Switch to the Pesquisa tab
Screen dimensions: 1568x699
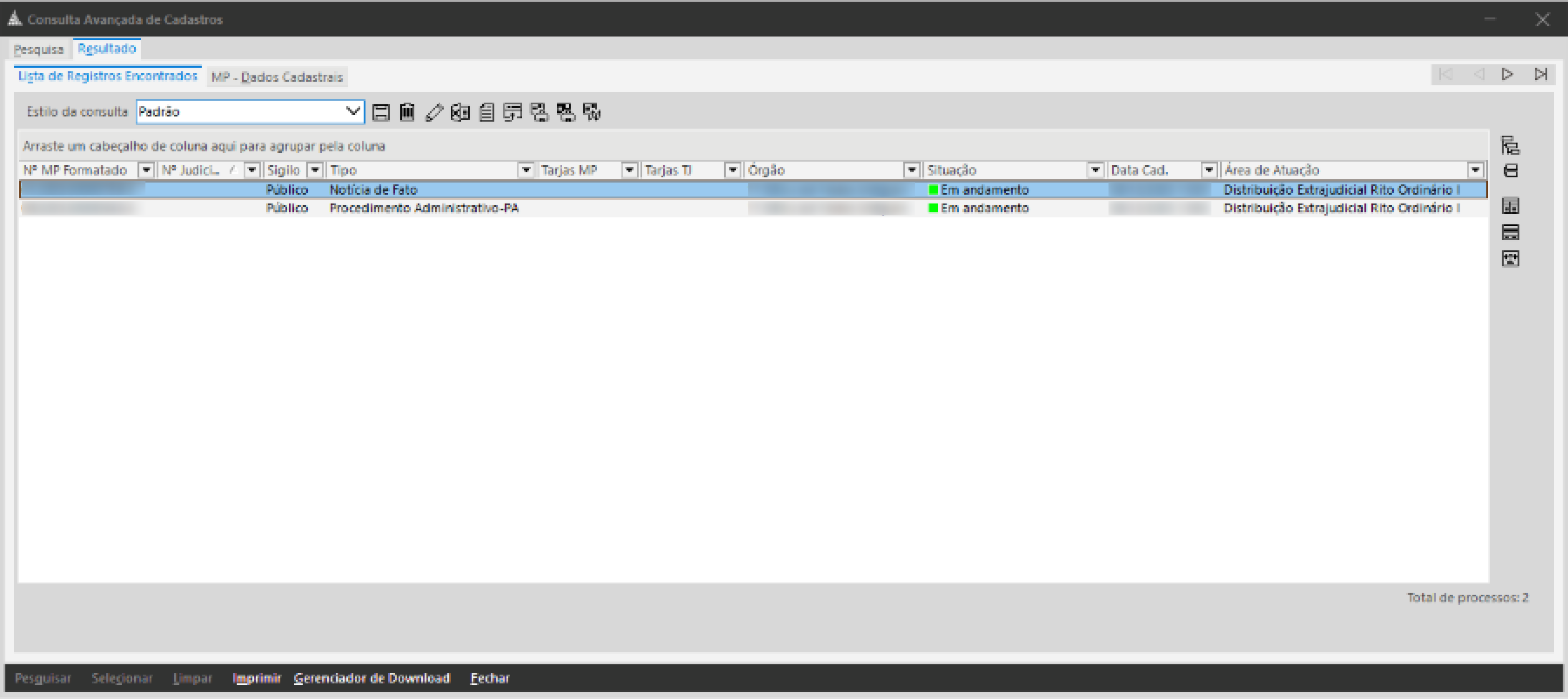(38, 49)
